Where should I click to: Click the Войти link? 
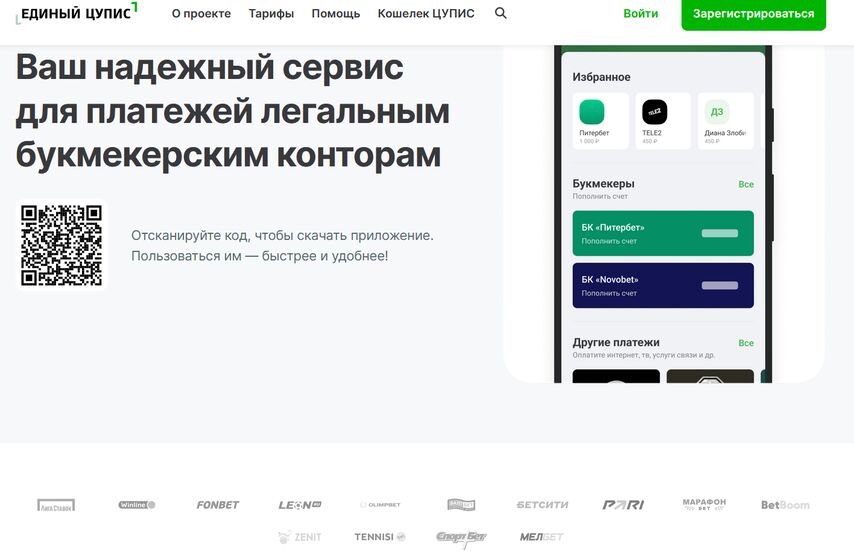pos(640,14)
